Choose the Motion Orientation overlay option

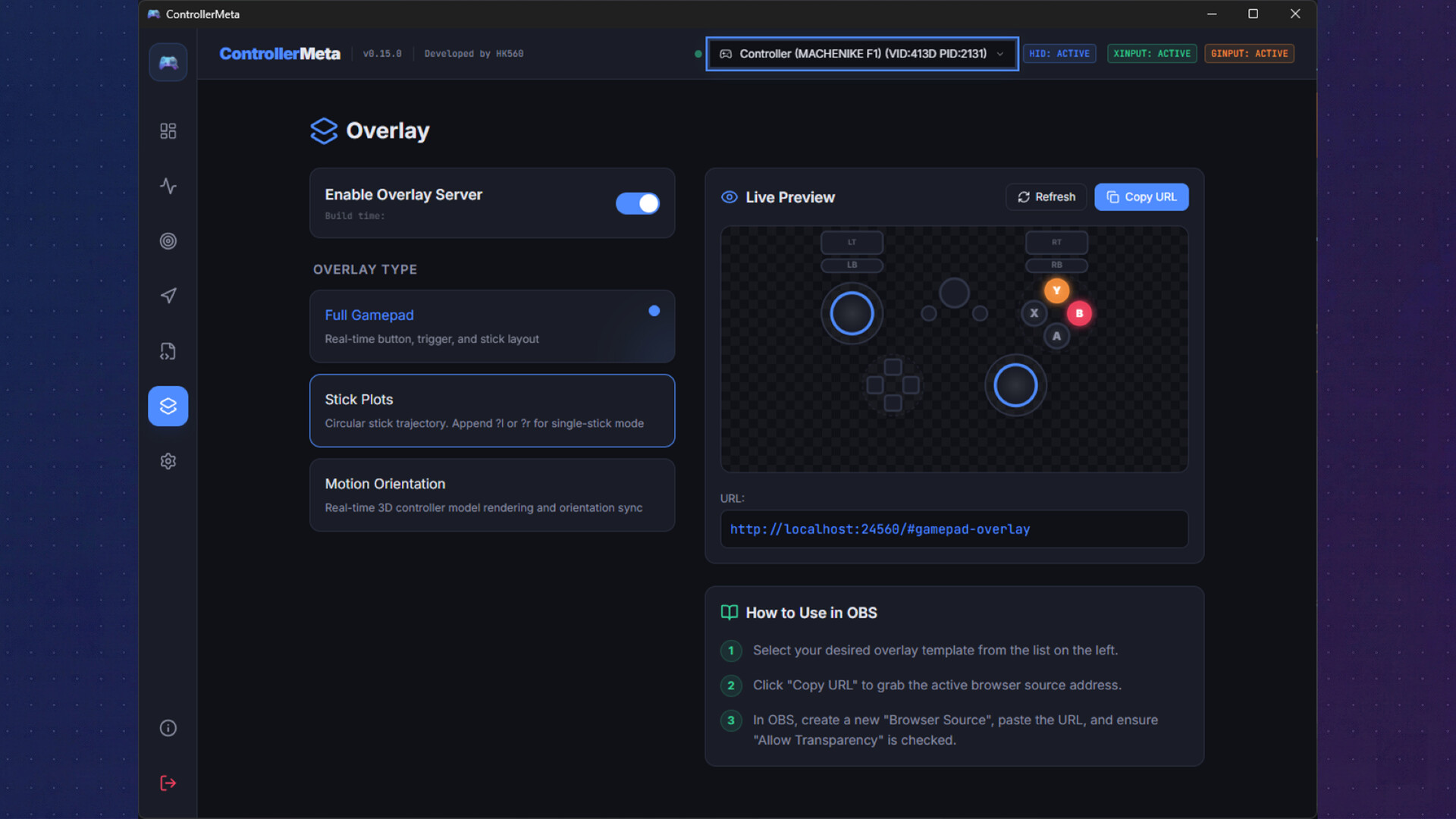coord(491,494)
